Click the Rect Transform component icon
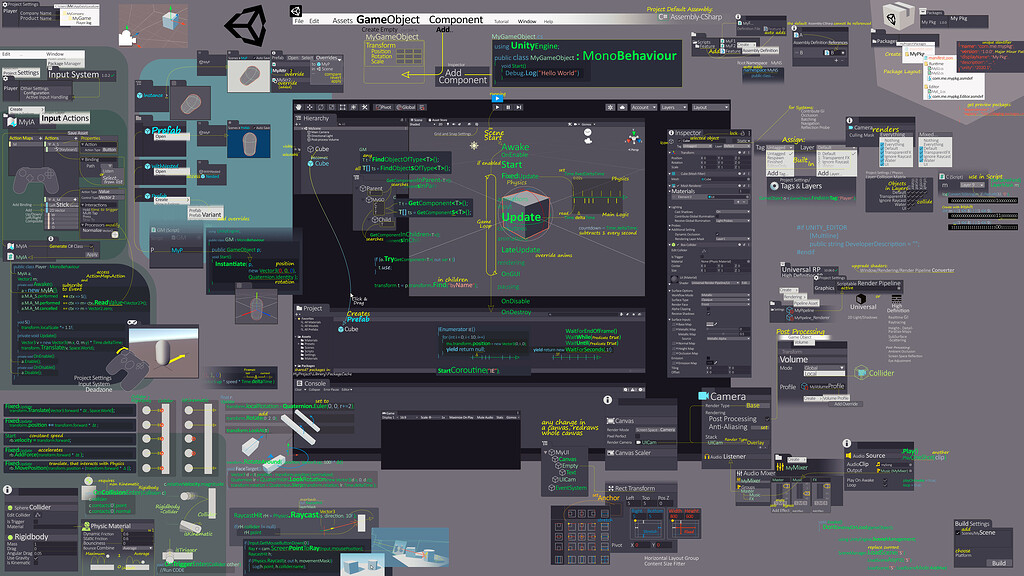 tap(610, 488)
